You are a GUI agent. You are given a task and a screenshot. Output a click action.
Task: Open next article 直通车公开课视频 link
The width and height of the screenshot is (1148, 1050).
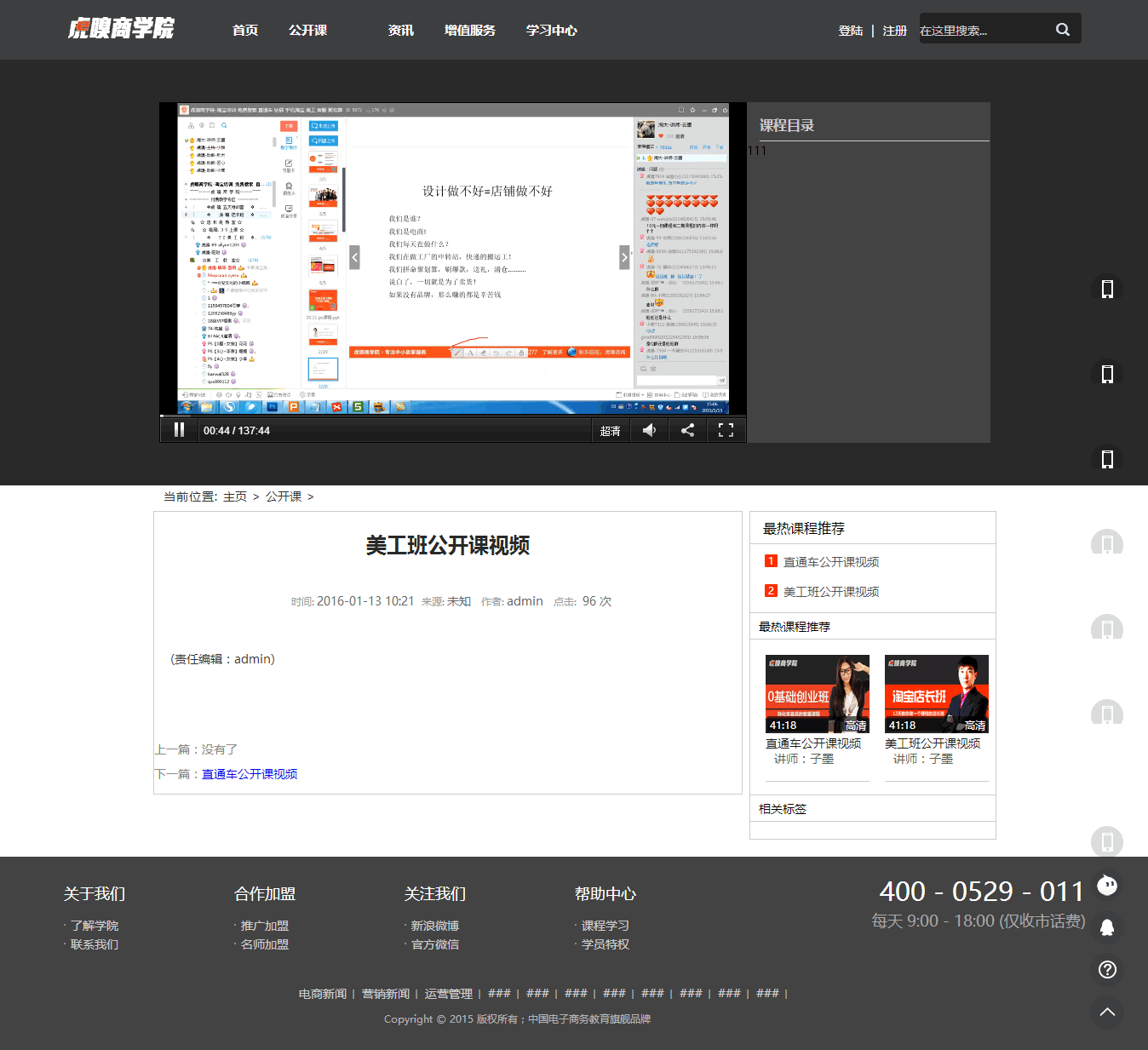(x=250, y=774)
